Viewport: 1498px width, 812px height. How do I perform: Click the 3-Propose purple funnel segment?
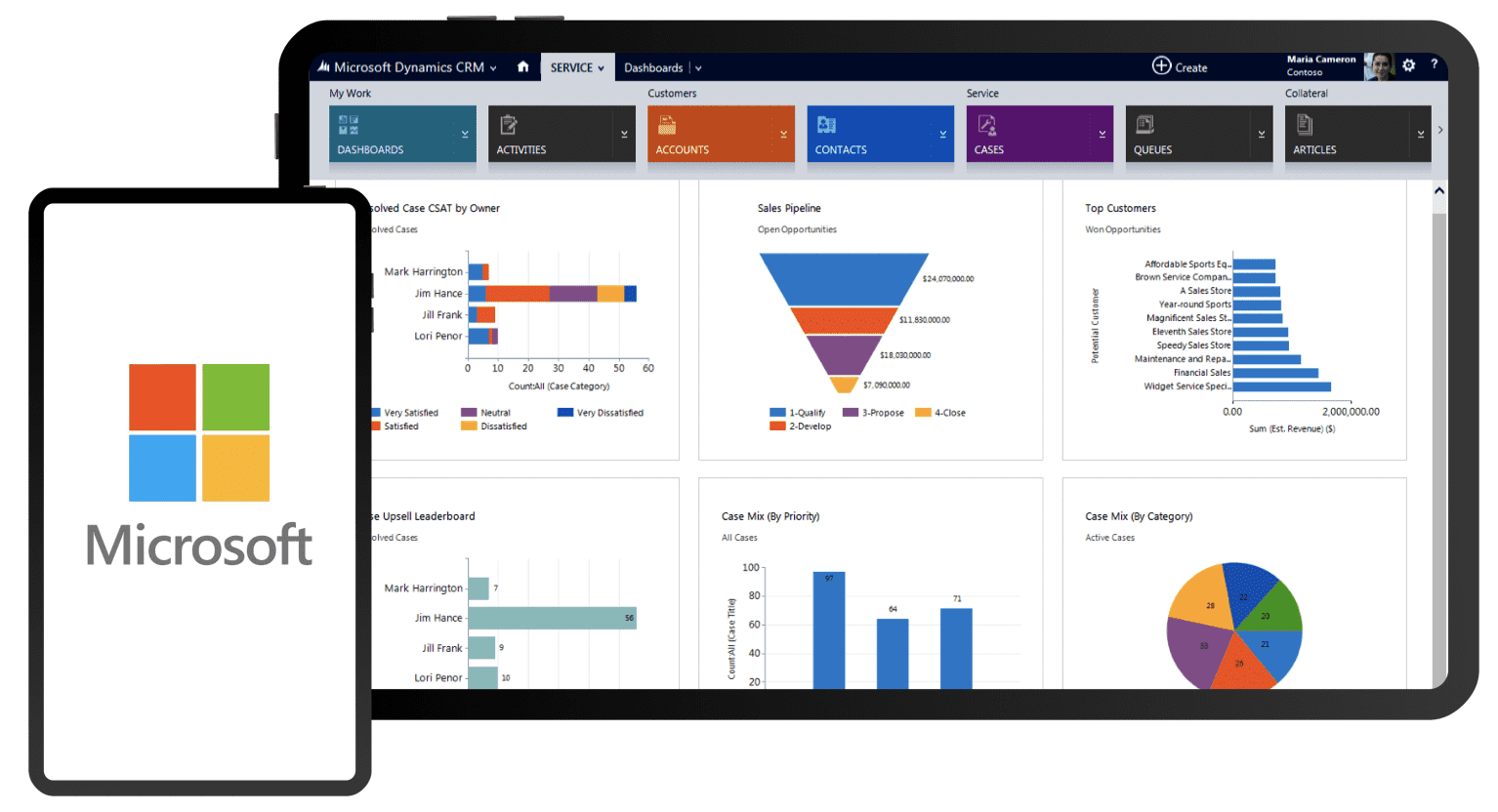(844, 355)
